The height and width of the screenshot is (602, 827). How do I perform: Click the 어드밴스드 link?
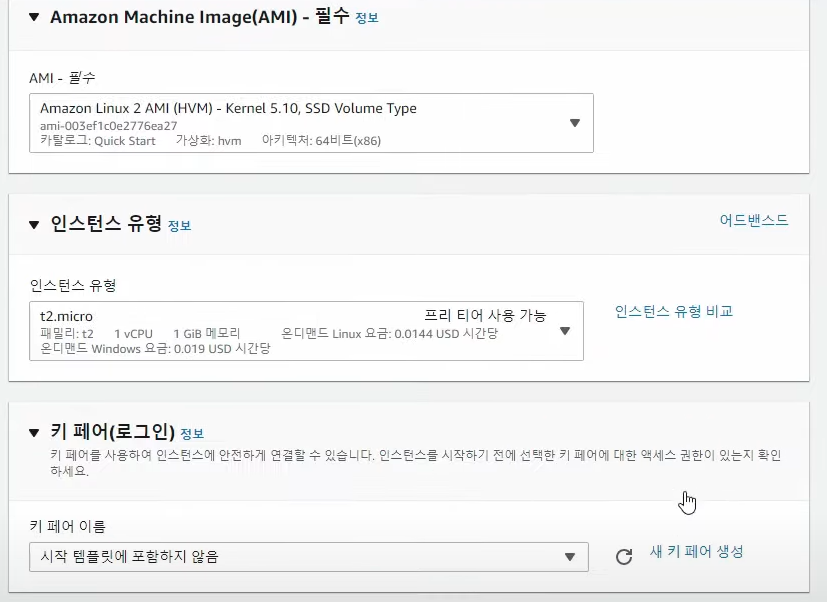(x=754, y=220)
